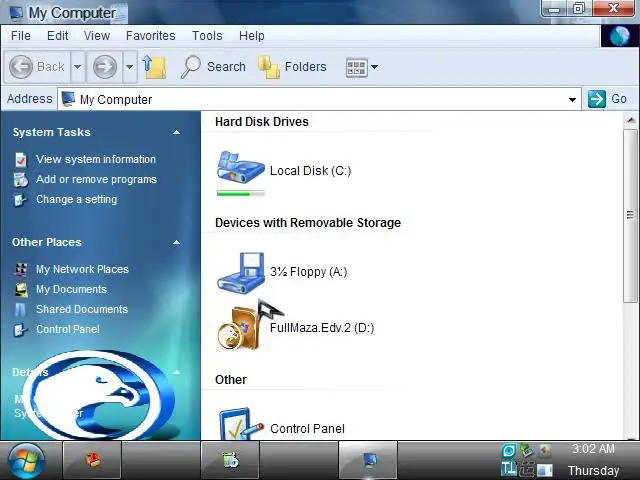The width and height of the screenshot is (640, 480).
Task: Click the Address bar field
Action: tap(319, 100)
